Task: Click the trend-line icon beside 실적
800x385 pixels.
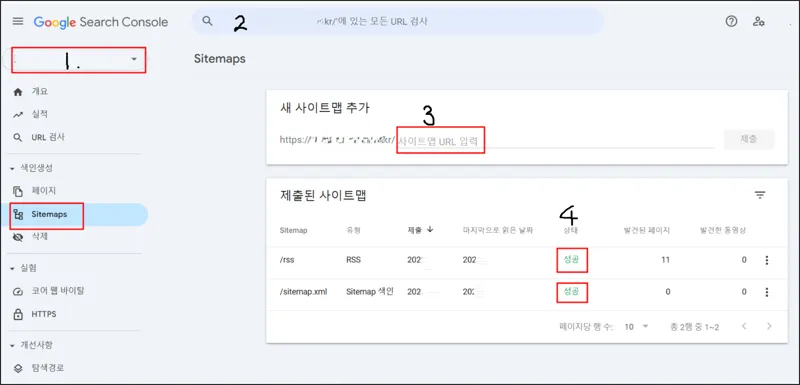Action: pos(18,115)
